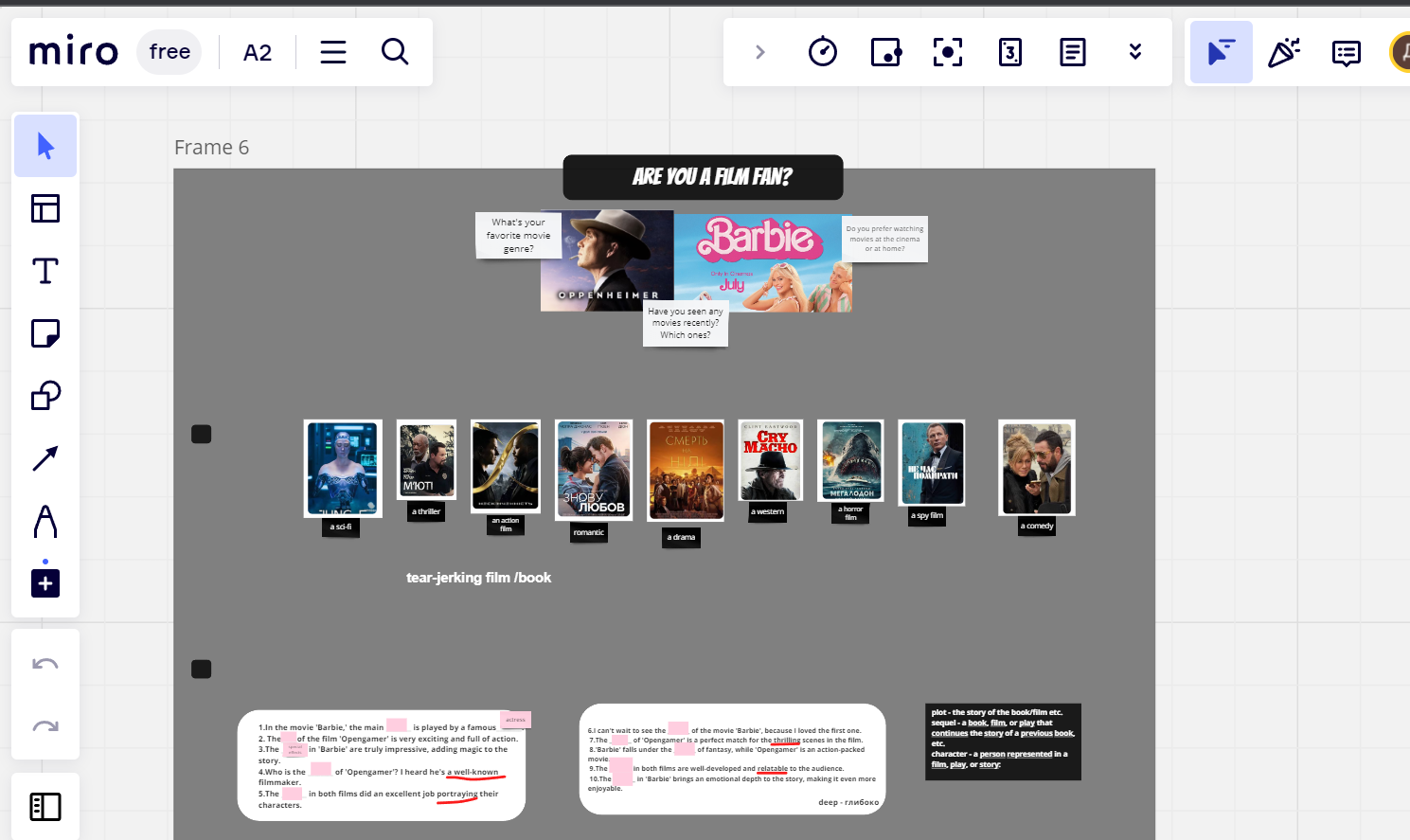1410x840 pixels.
Task: Click the A2 board name
Action: point(258,52)
